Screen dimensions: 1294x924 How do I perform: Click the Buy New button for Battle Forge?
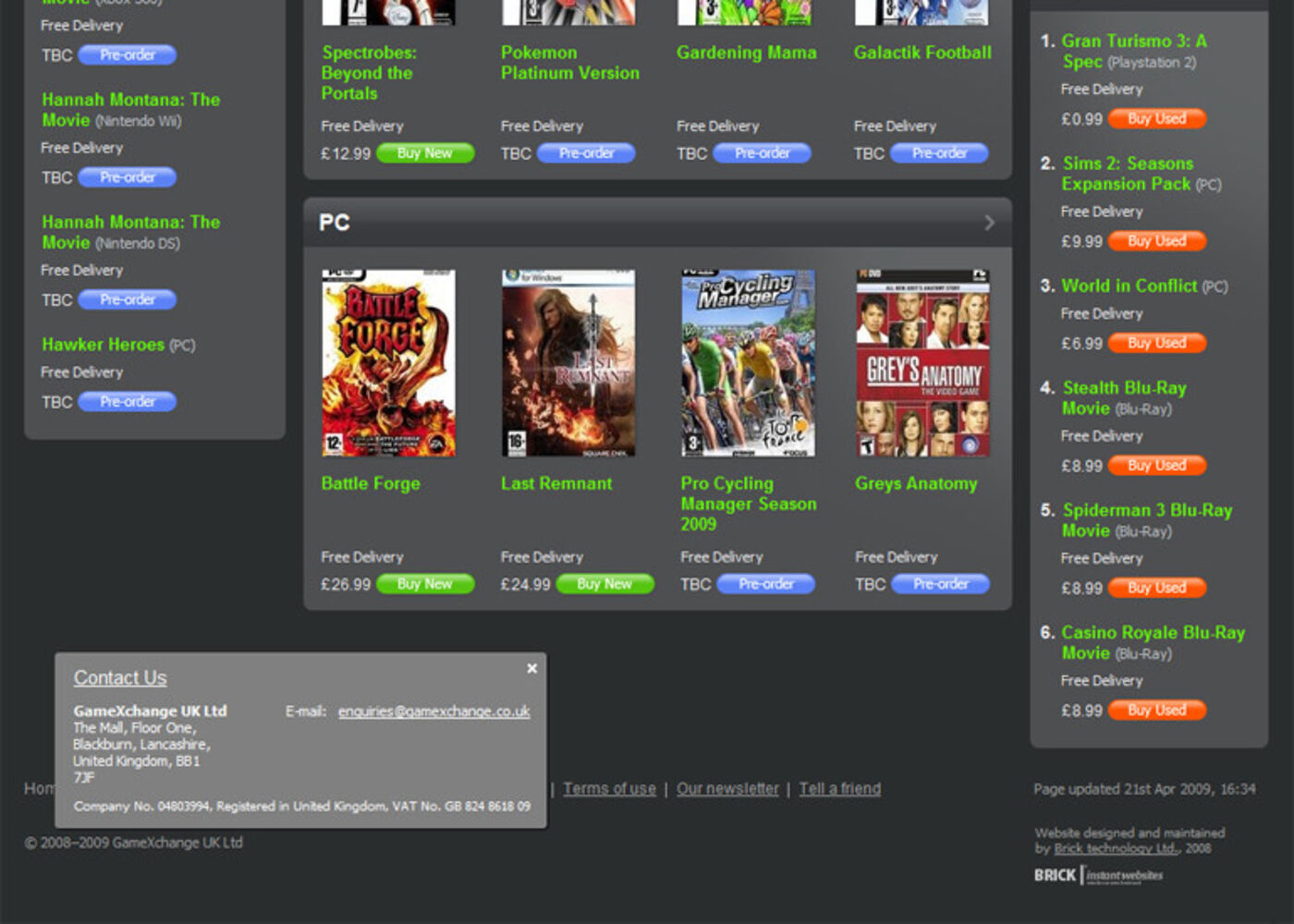coord(424,584)
